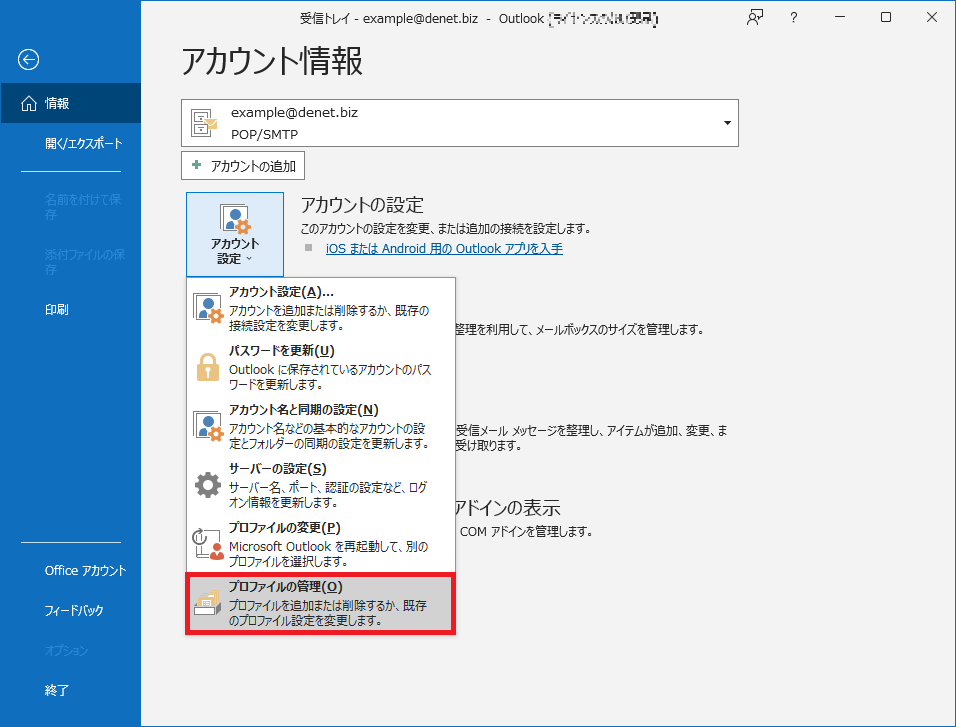Open iOS または Android 用の Outlook アプリを入手 link
The width and height of the screenshot is (956, 727).
click(444, 248)
